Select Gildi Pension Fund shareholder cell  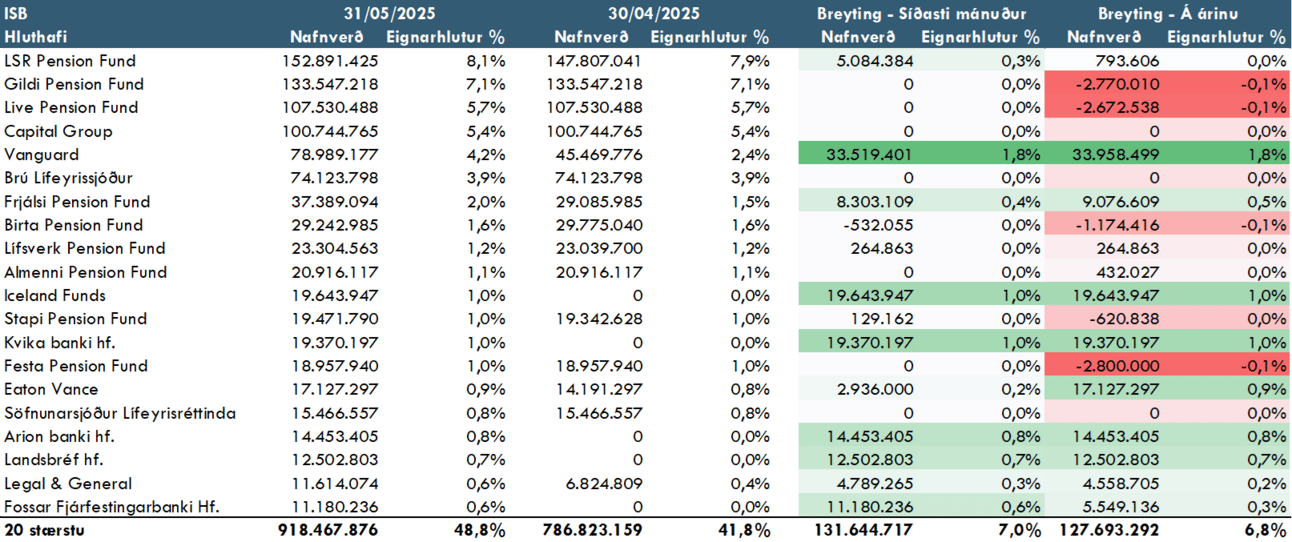74,84
